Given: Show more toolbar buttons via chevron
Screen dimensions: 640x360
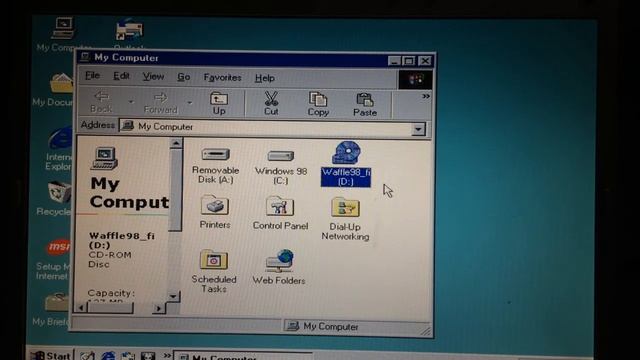Looking at the screenshot, I should tap(425, 97).
